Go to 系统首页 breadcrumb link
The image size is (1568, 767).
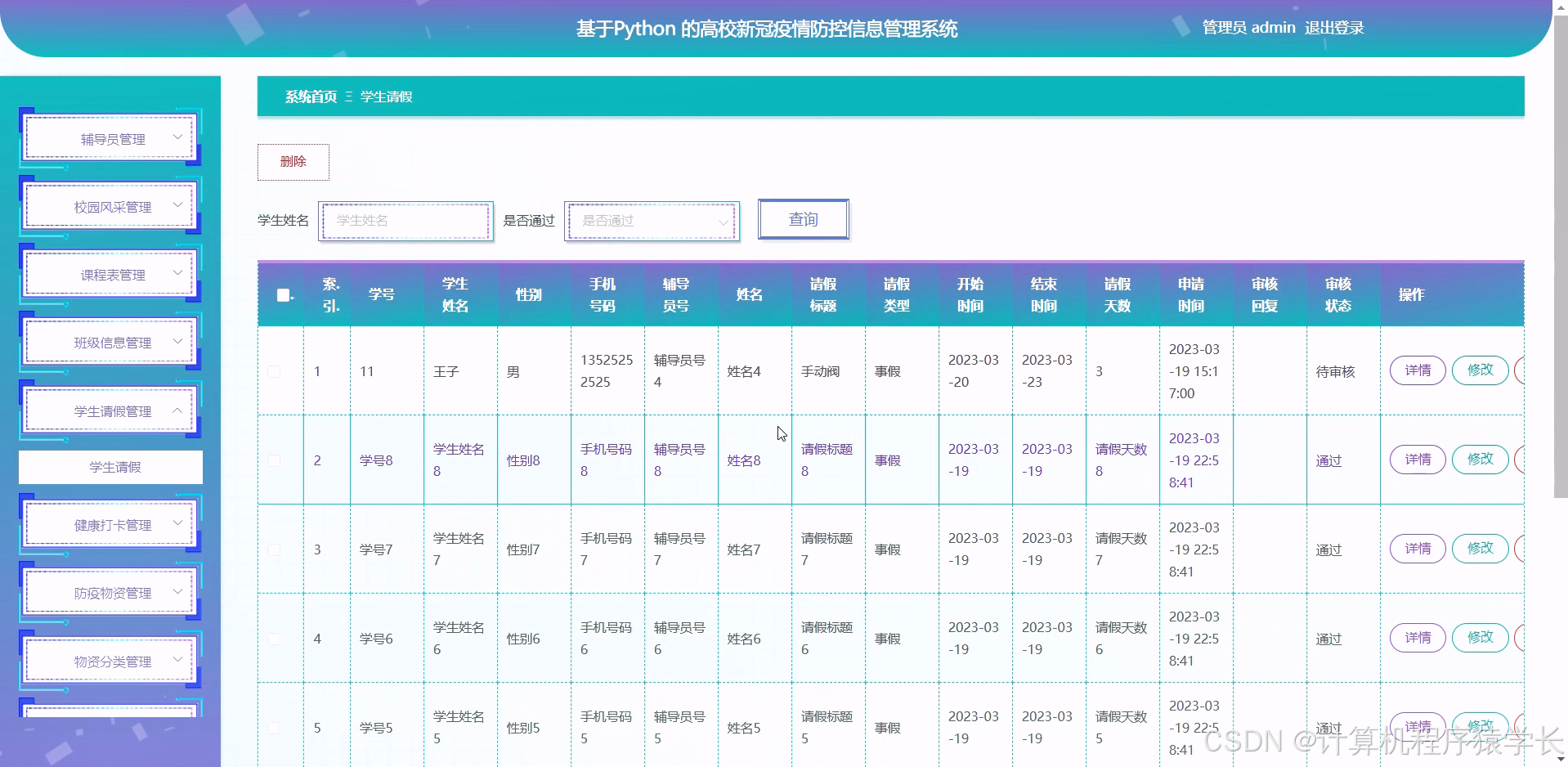(x=311, y=96)
